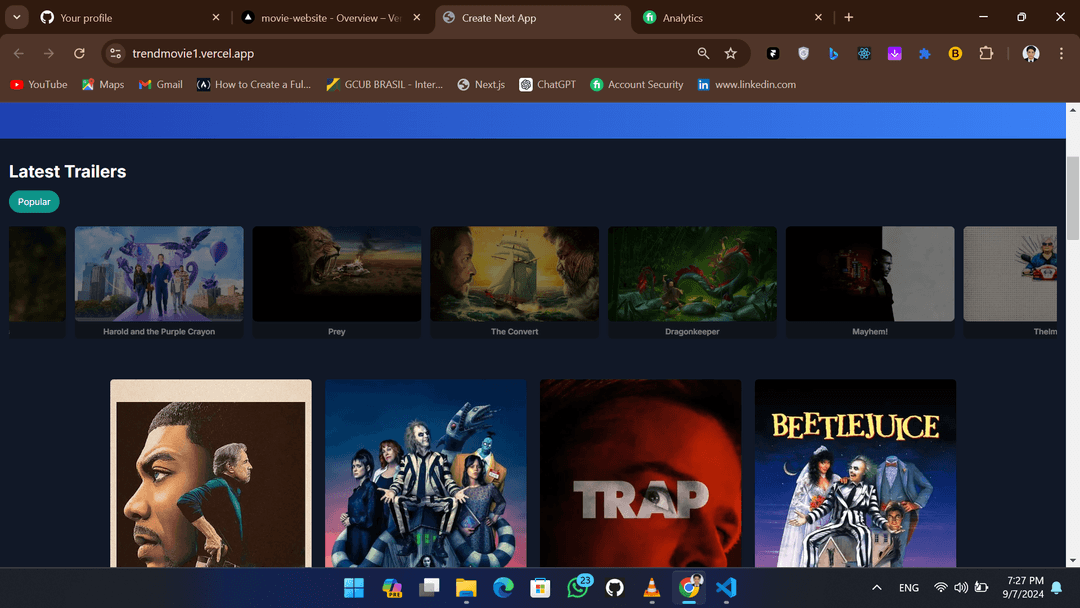Open site information icon in address bar
Screen dimensions: 1080x608
[116, 54]
